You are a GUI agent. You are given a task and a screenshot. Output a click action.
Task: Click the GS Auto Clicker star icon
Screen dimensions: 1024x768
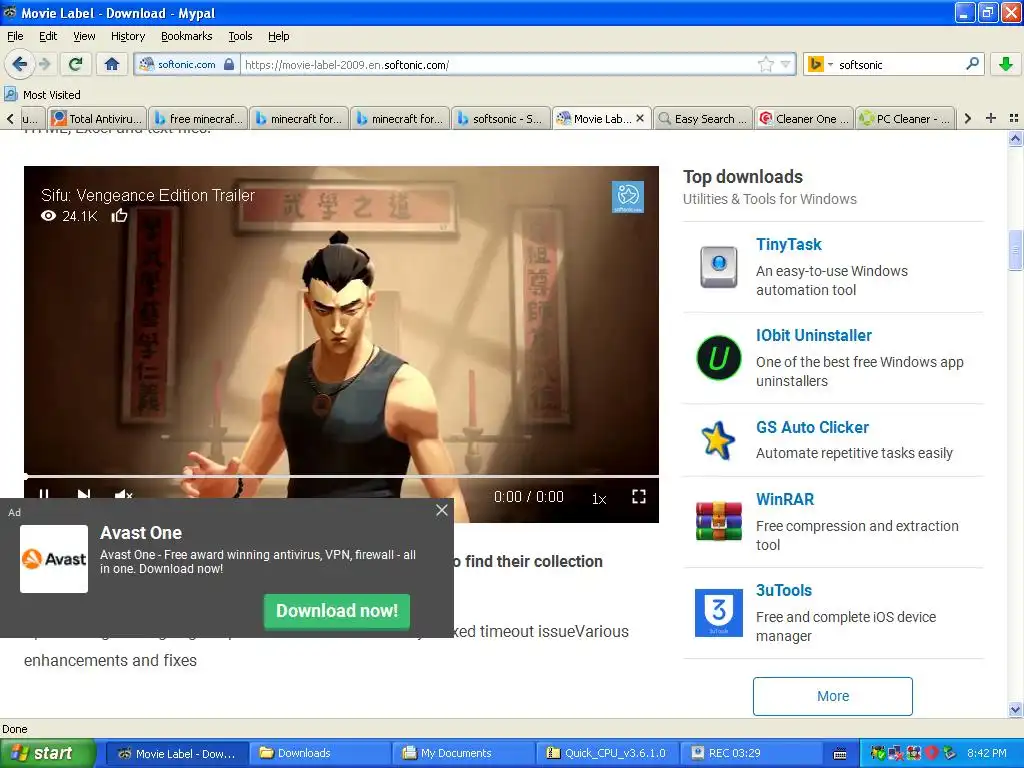coord(718,440)
